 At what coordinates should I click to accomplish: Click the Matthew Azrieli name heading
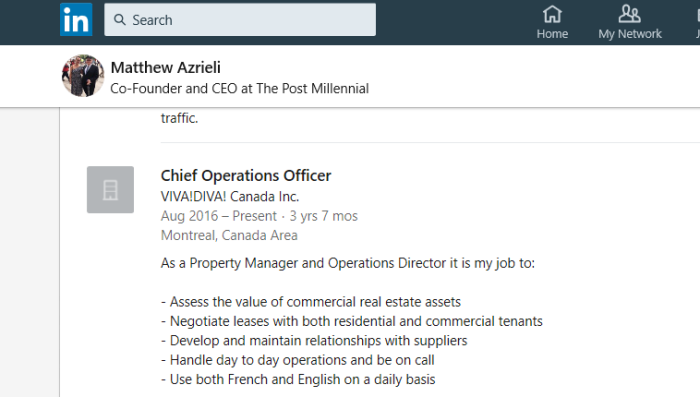pyautogui.click(x=166, y=67)
